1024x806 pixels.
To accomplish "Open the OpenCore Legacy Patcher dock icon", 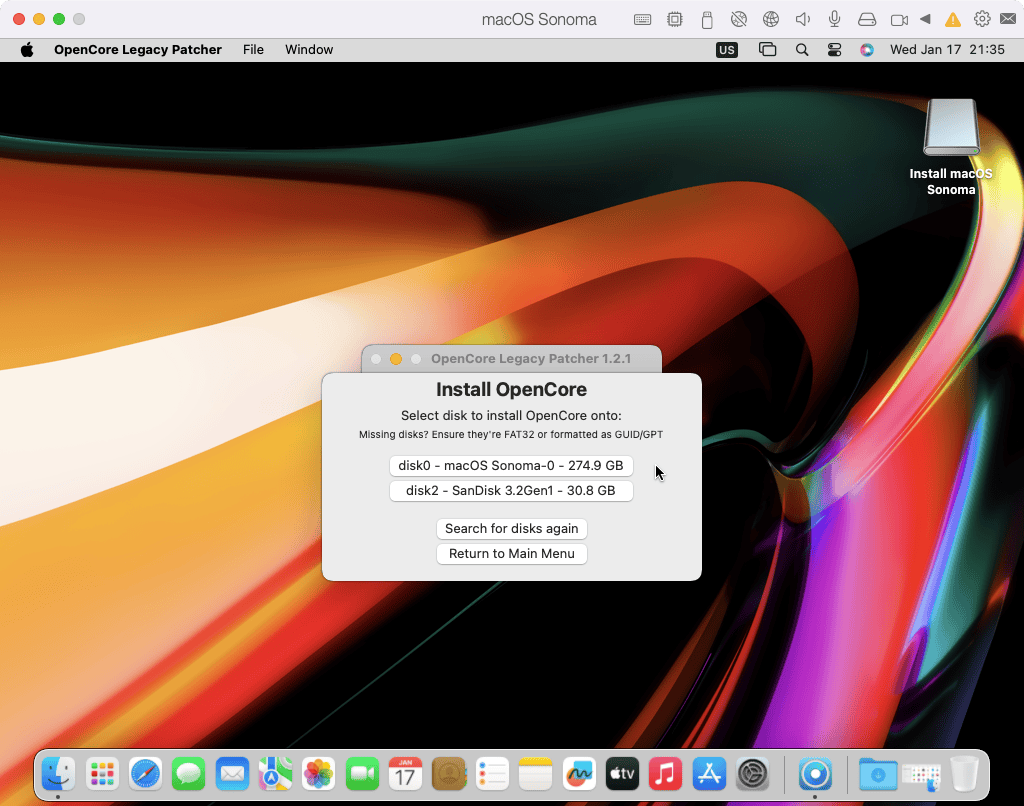I will (x=816, y=773).
